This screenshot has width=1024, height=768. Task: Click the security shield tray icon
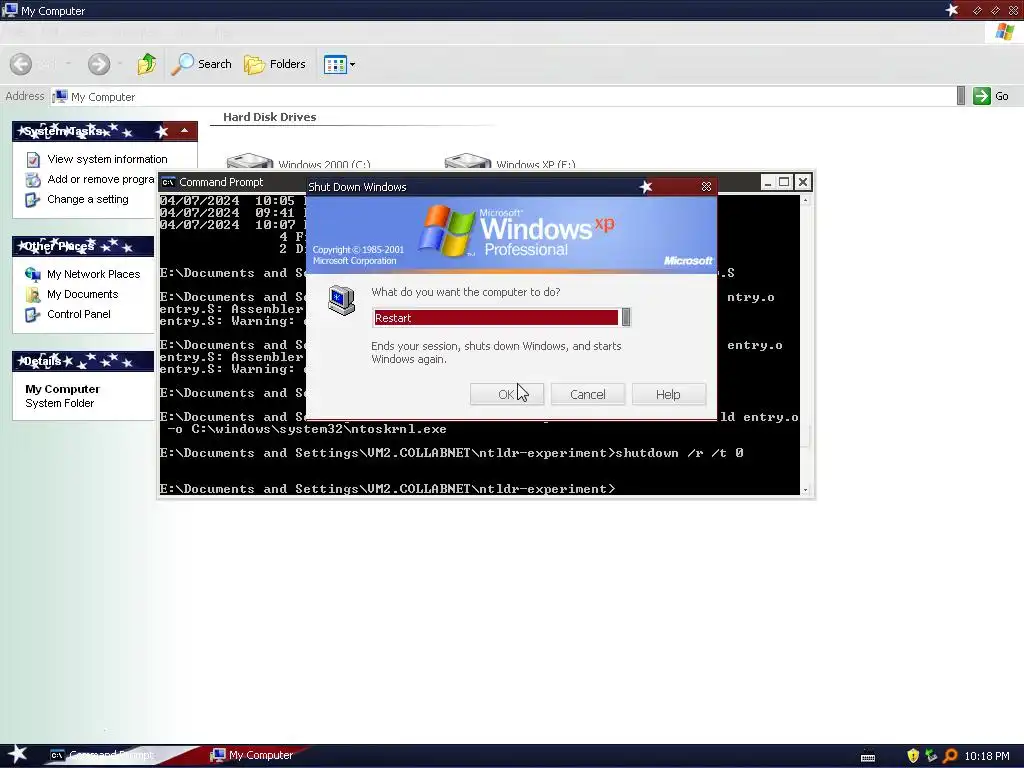pos(913,756)
